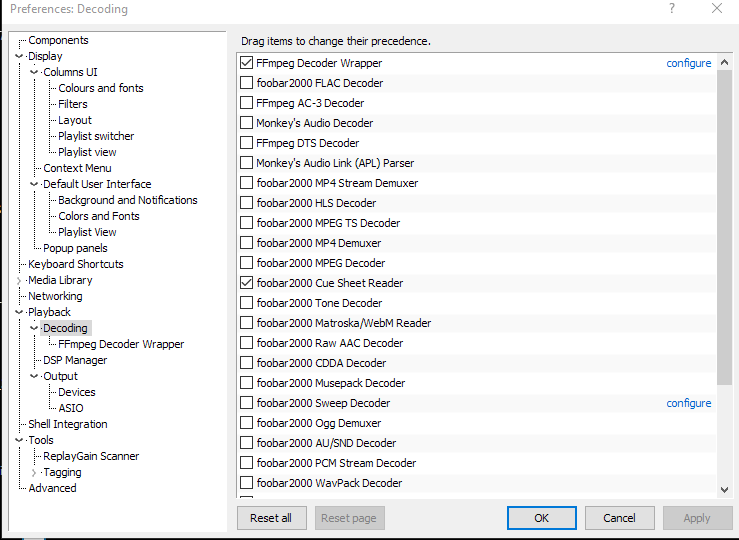The width and height of the screenshot is (739, 540).
Task: Expand the Tagging tree node
Action: click(34, 472)
